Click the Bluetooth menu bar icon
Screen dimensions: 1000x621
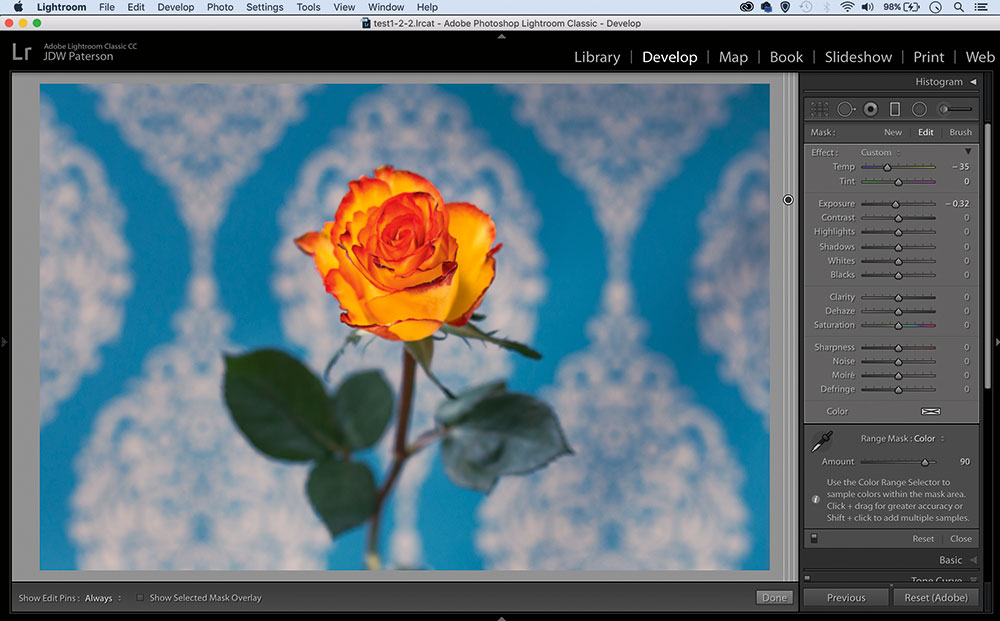(827, 7)
